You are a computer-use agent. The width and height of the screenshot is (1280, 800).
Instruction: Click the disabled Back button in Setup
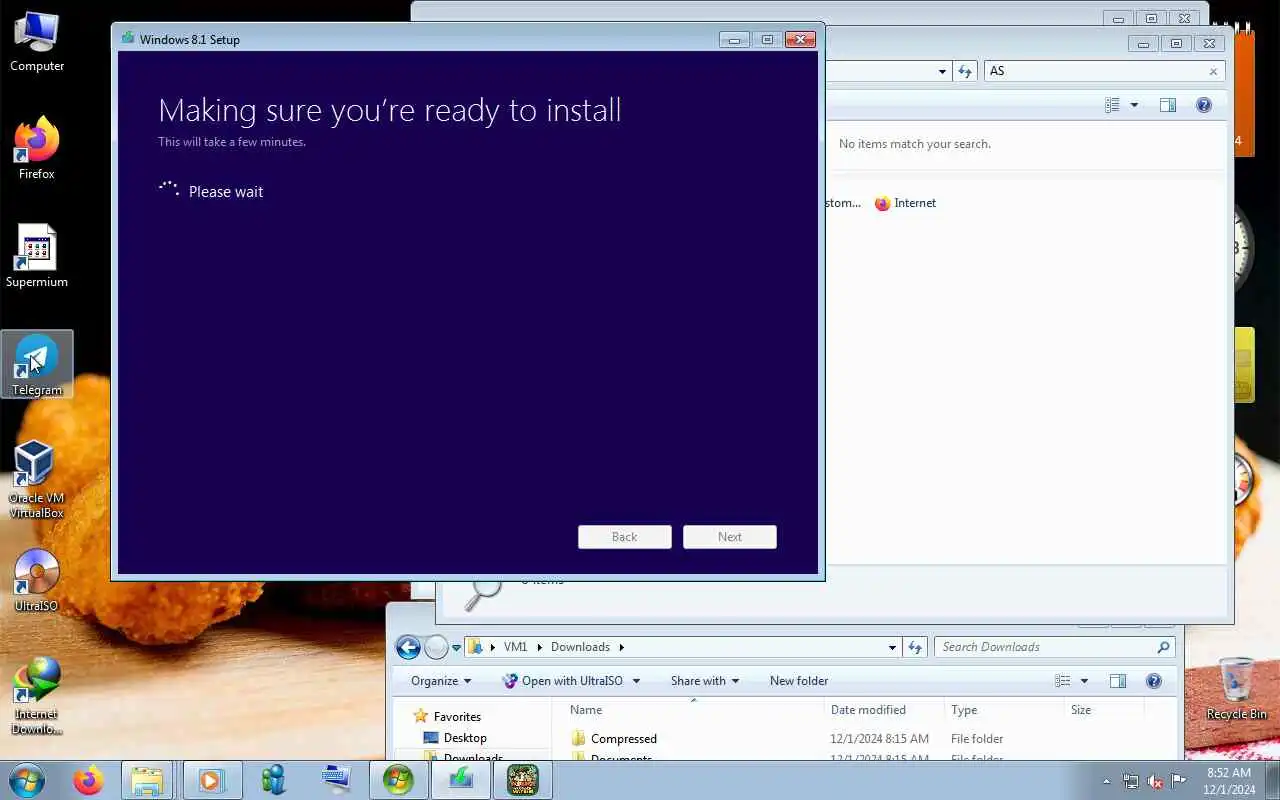click(x=625, y=537)
